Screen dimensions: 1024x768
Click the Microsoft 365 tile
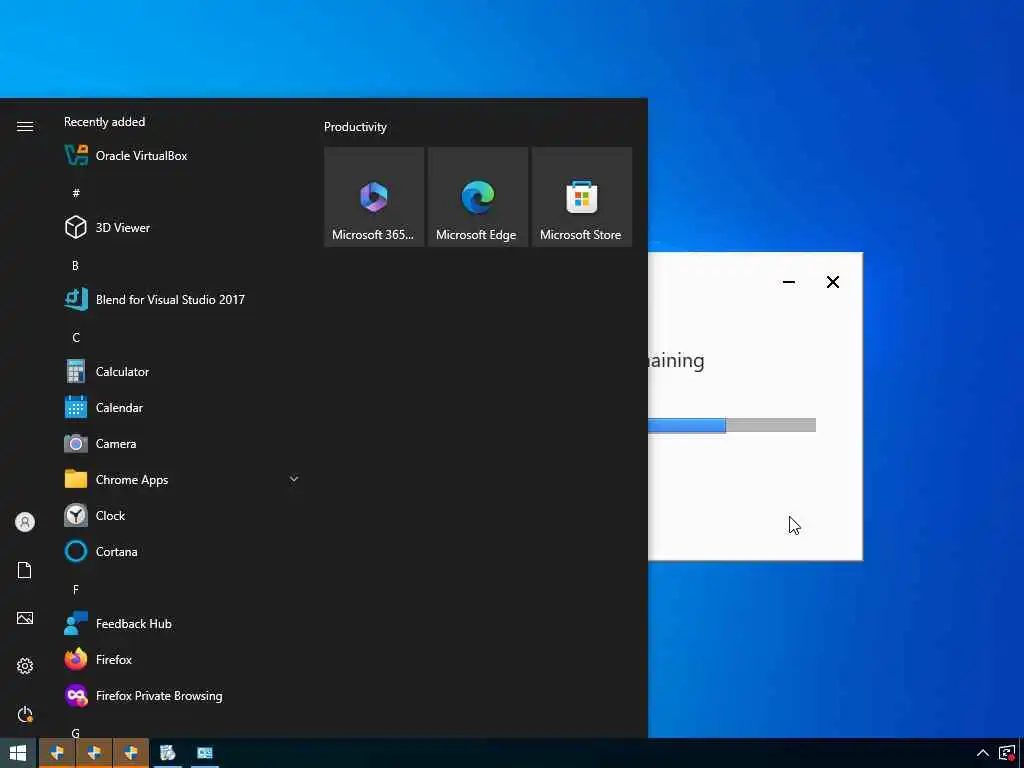(x=374, y=197)
